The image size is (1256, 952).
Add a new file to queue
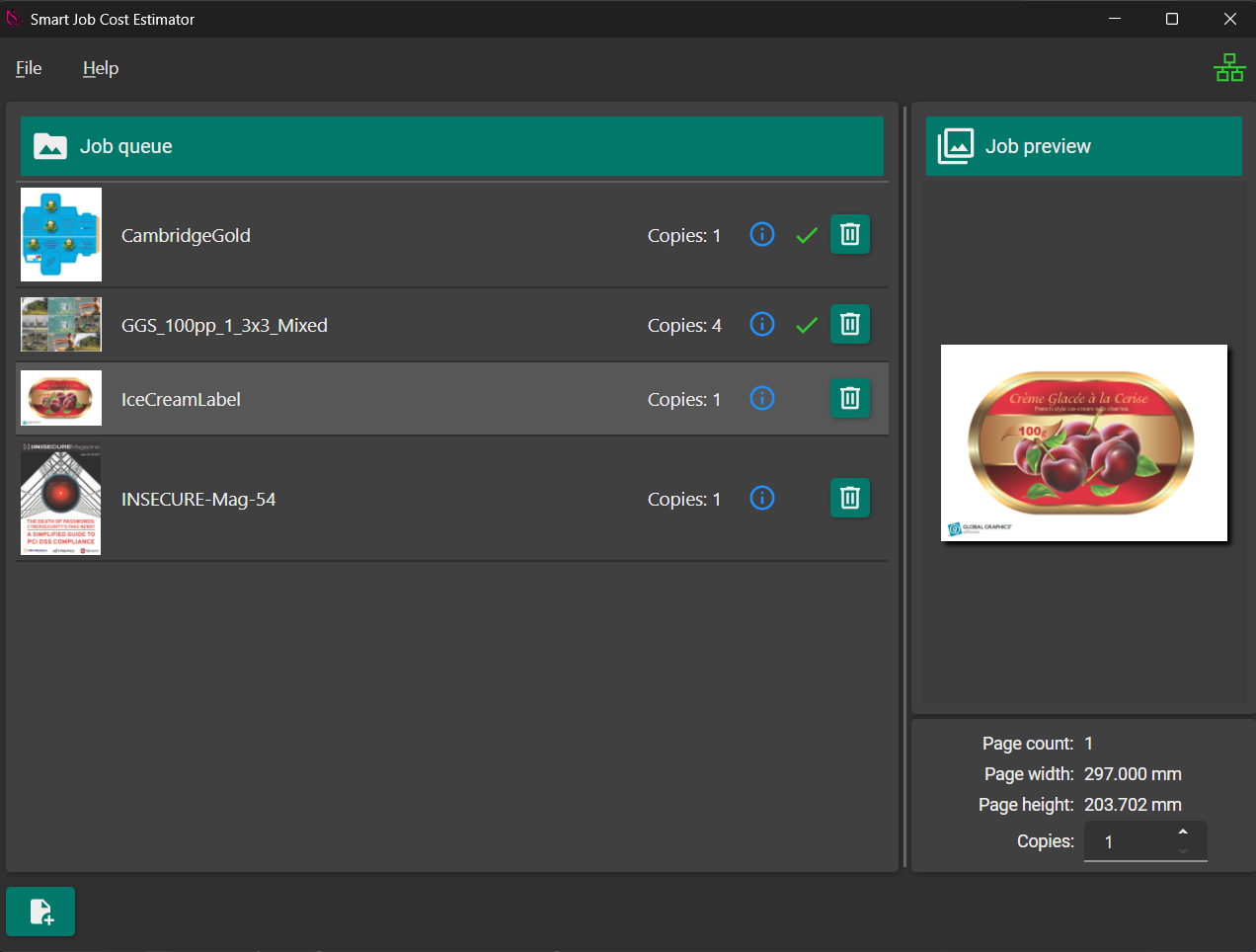[40, 912]
